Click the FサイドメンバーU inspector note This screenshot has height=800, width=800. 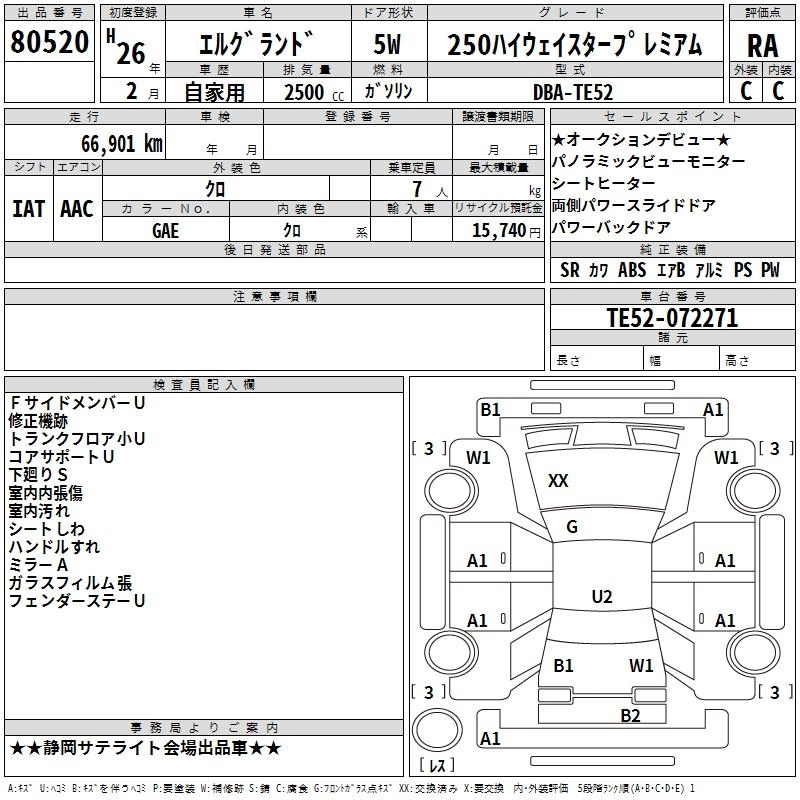(x=78, y=402)
